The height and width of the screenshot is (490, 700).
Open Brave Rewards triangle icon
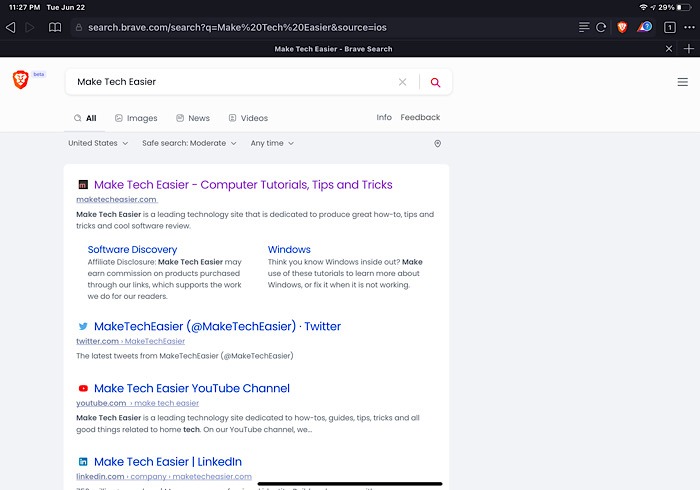click(x=644, y=27)
